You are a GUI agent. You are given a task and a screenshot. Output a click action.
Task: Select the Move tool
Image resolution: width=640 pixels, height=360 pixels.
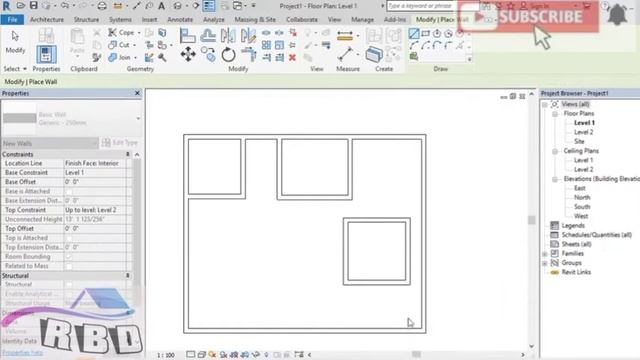pyautogui.click(x=188, y=54)
